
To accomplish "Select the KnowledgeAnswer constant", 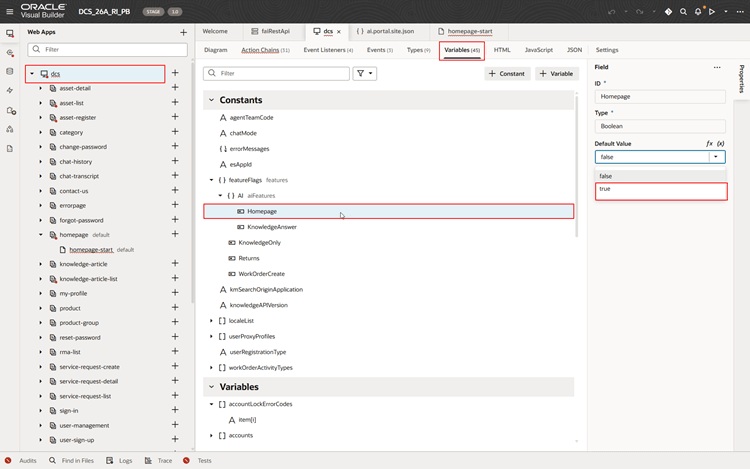I will [x=272, y=227].
